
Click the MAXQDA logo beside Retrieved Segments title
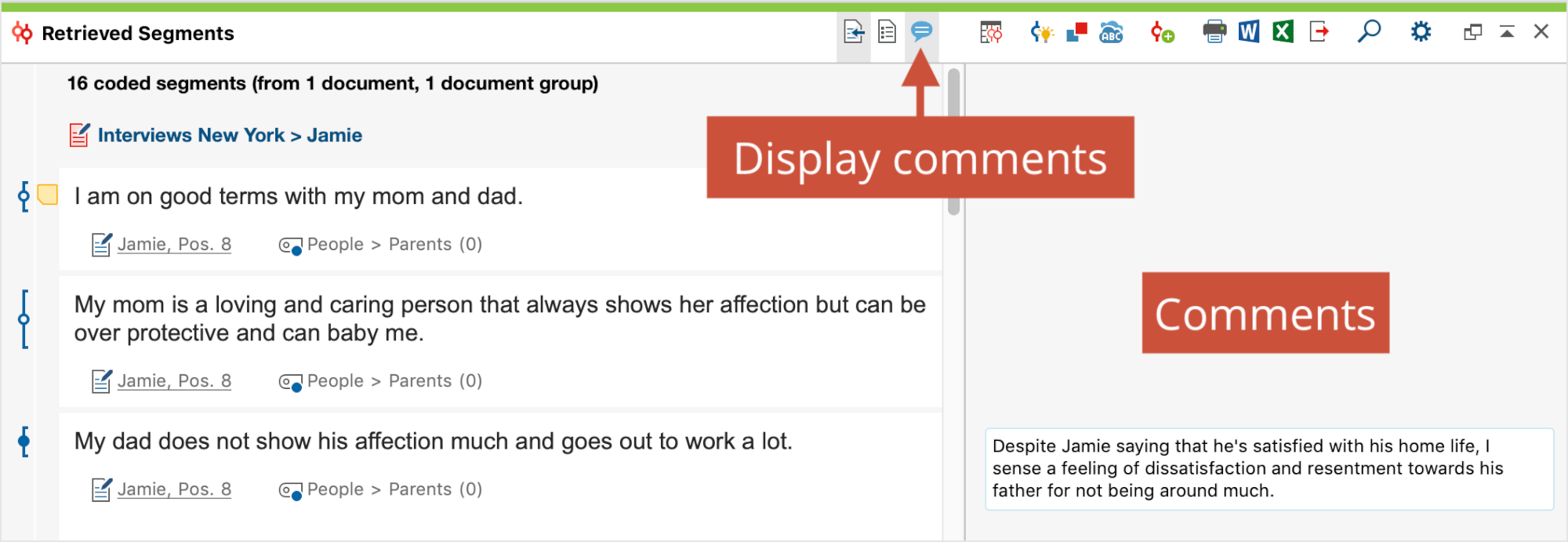[23, 33]
